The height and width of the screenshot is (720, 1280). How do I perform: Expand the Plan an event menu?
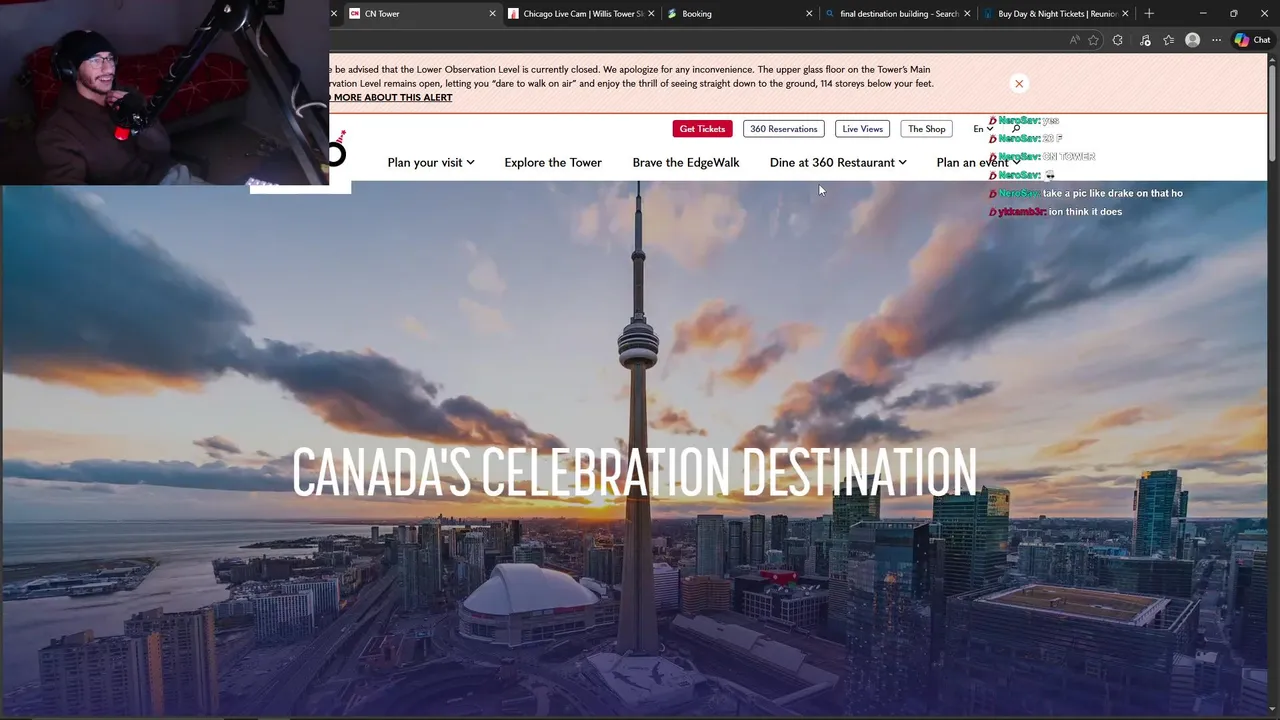(x=978, y=162)
